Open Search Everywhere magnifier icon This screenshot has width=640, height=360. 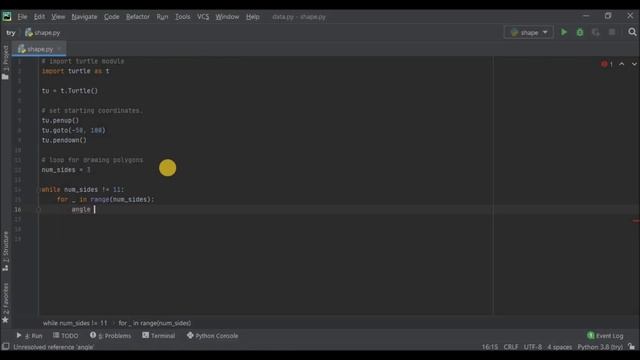tap(632, 32)
